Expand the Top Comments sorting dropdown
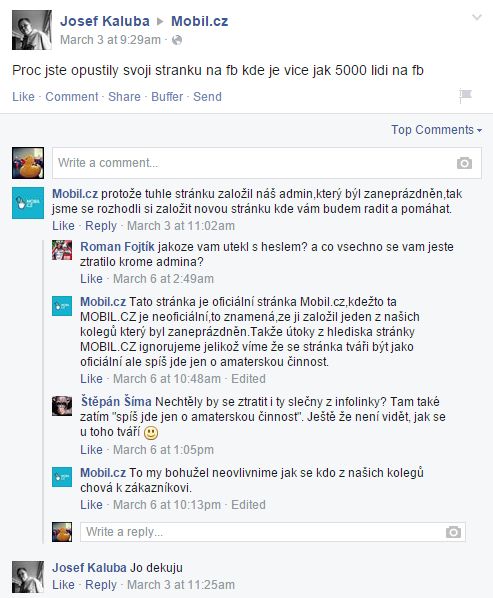 [x=437, y=130]
